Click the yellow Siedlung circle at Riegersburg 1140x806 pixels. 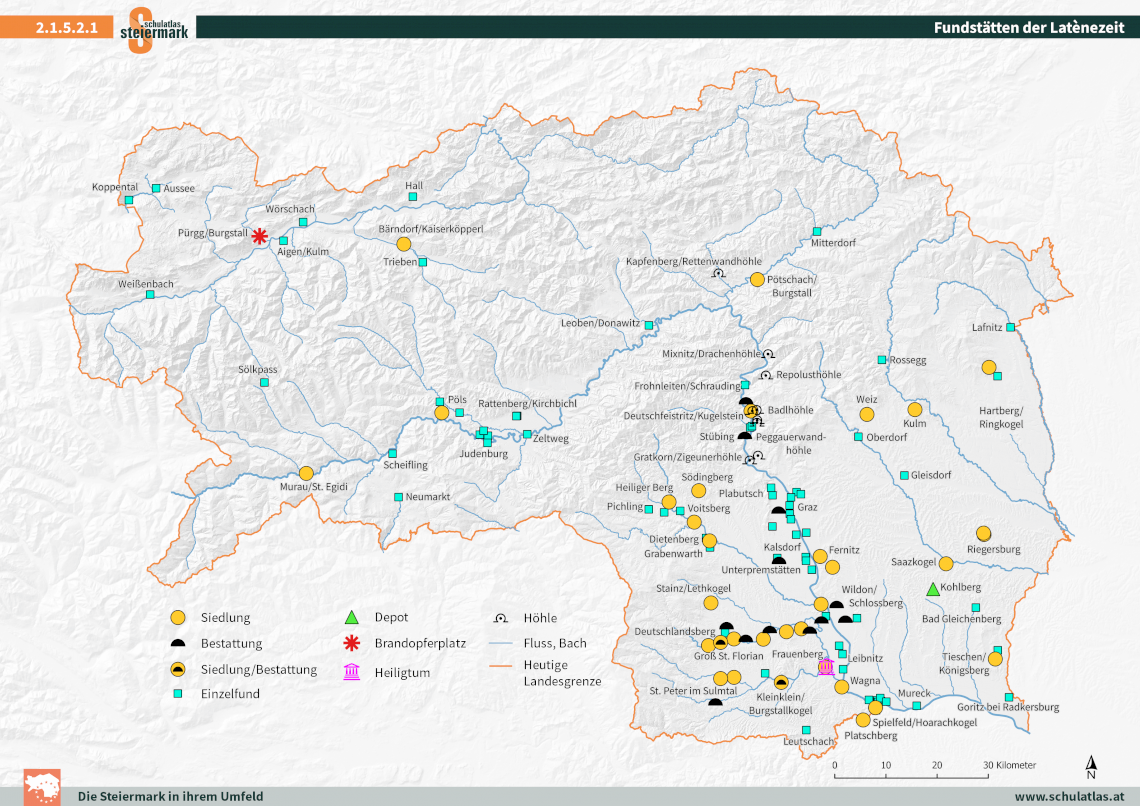point(984,535)
